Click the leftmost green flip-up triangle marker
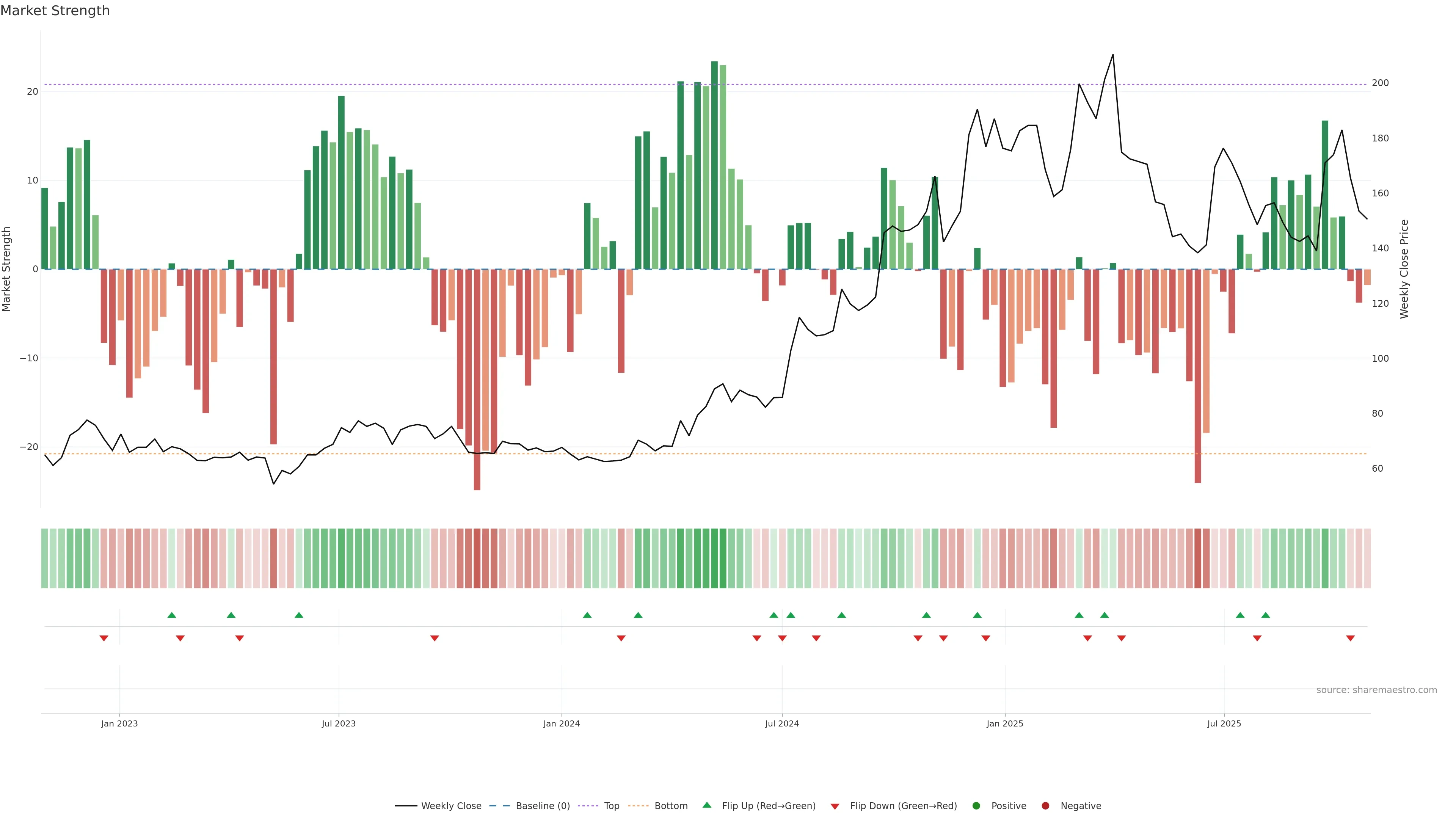The width and height of the screenshot is (1456, 819). (x=172, y=615)
